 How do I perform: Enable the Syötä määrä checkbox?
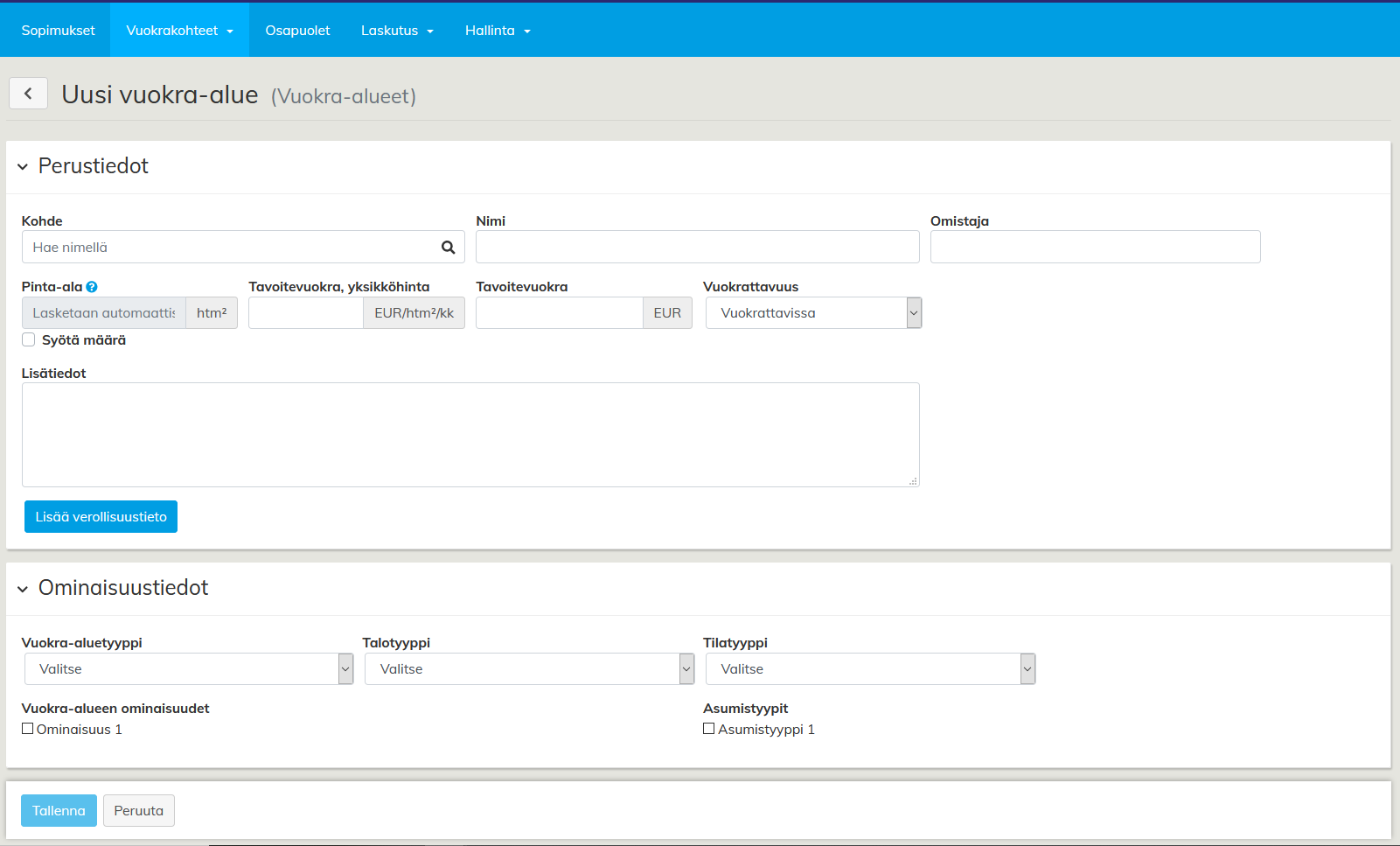point(29,340)
